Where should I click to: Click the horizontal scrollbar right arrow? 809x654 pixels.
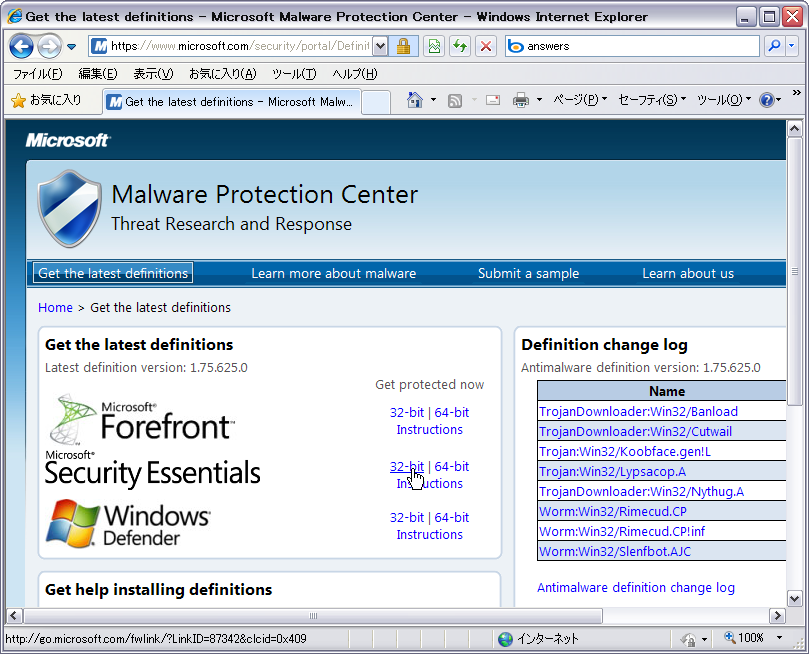(777, 616)
